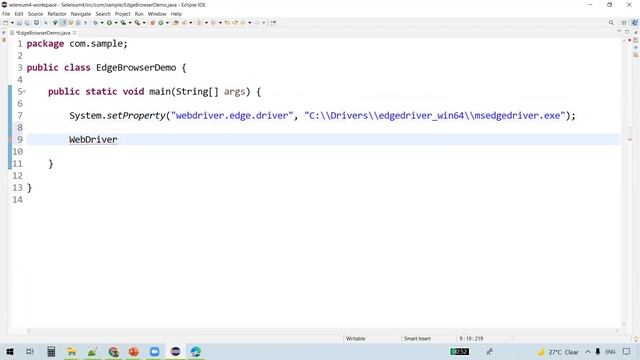Minimize the editor area
Screen dimensions: 640x360
[x=619, y=32]
